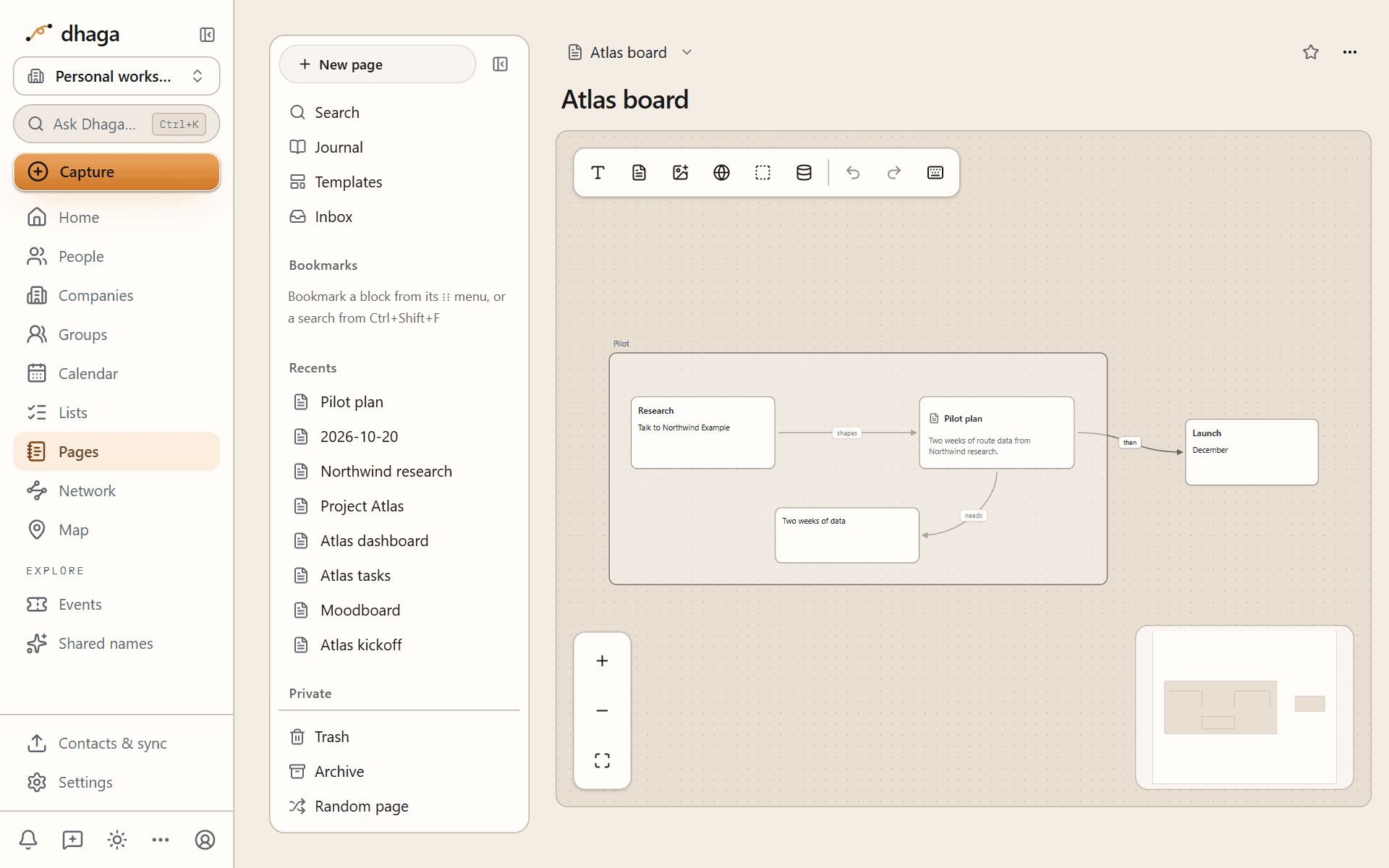Insert image using the canvas toolbar
The image size is (1389, 868).
coord(680,172)
